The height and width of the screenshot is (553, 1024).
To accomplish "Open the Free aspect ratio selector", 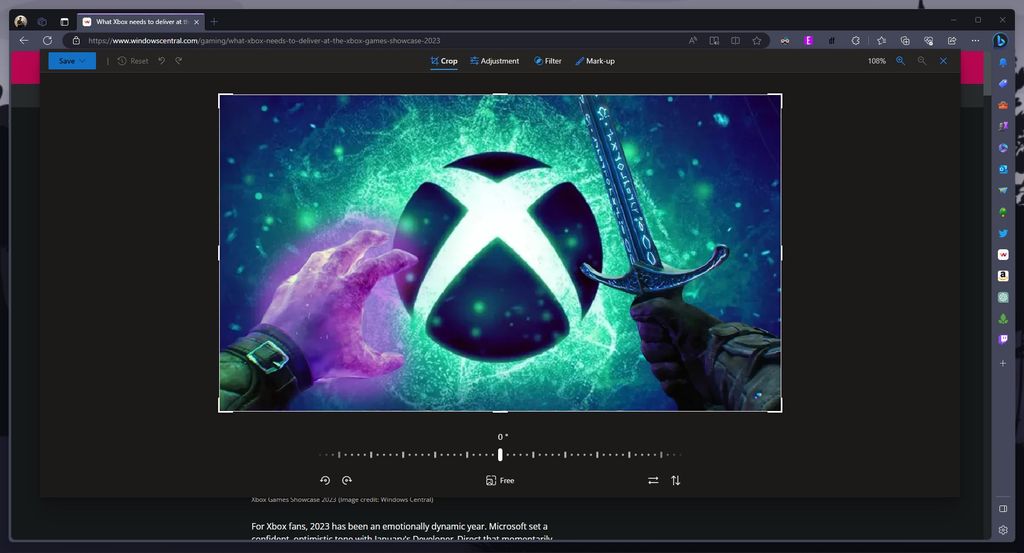I will [500, 481].
